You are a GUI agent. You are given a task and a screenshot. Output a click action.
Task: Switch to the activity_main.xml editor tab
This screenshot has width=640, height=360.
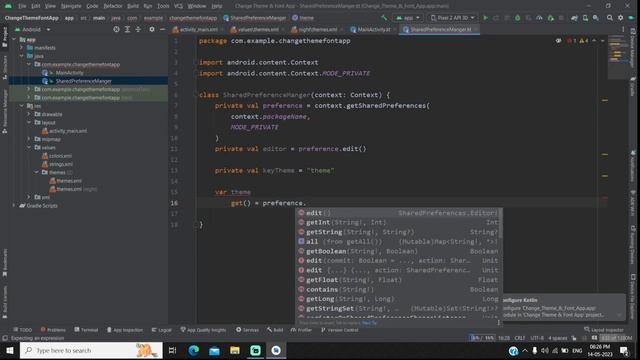(198, 29)
